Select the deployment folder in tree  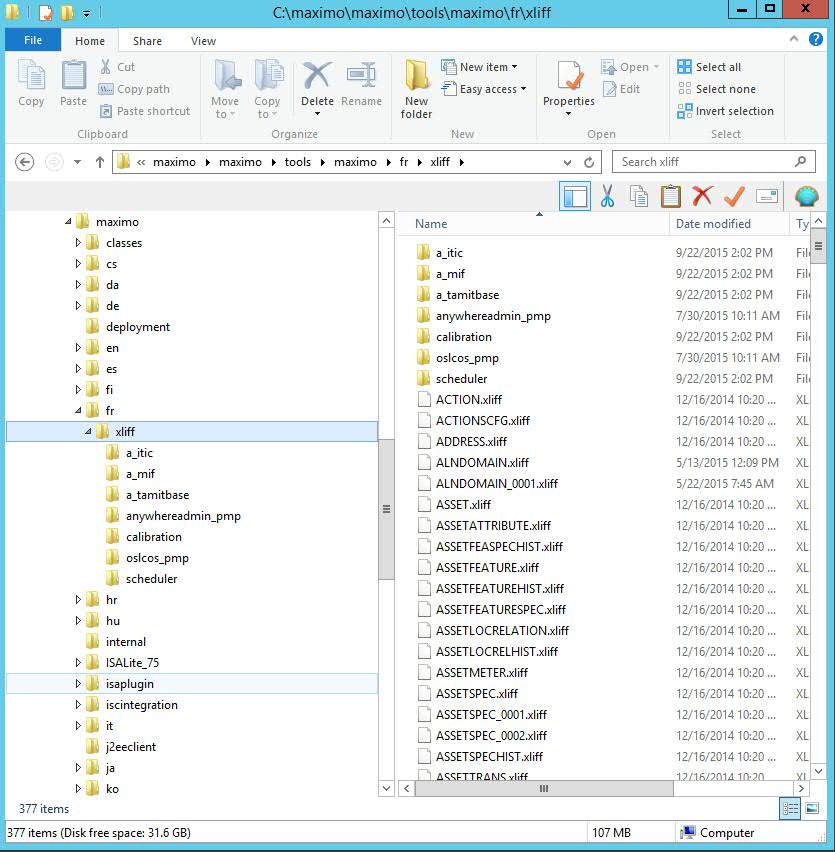coord(138,327)
